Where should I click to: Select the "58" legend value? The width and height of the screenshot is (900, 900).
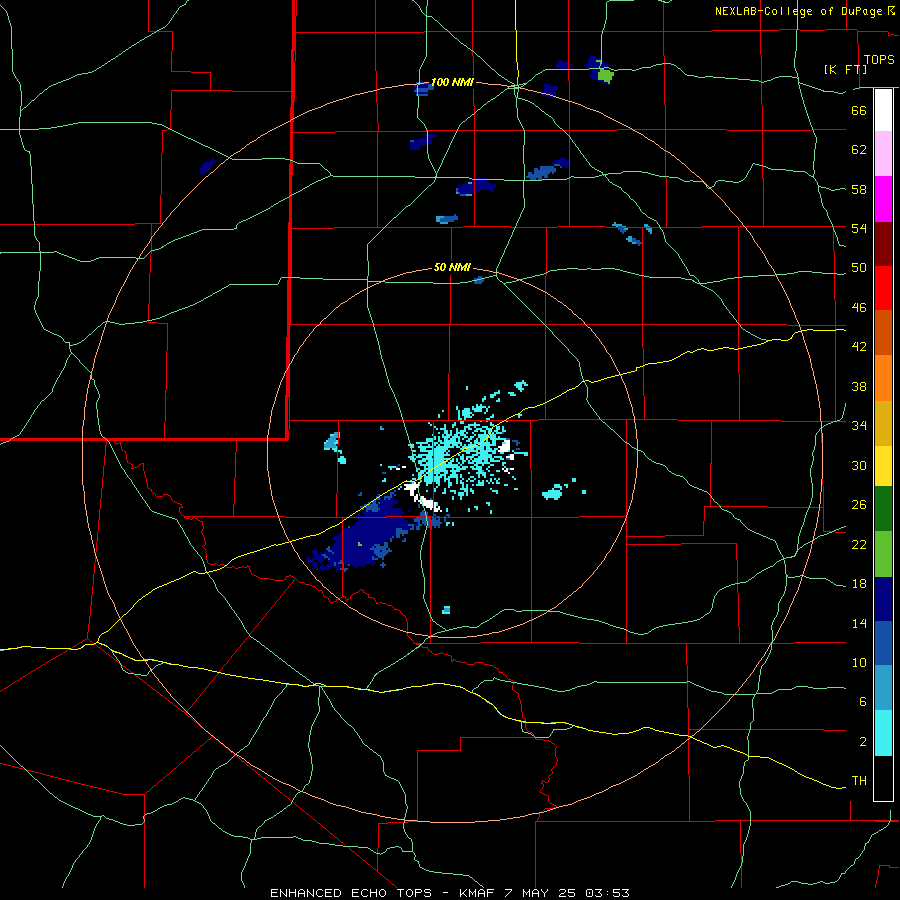[859, 189]
